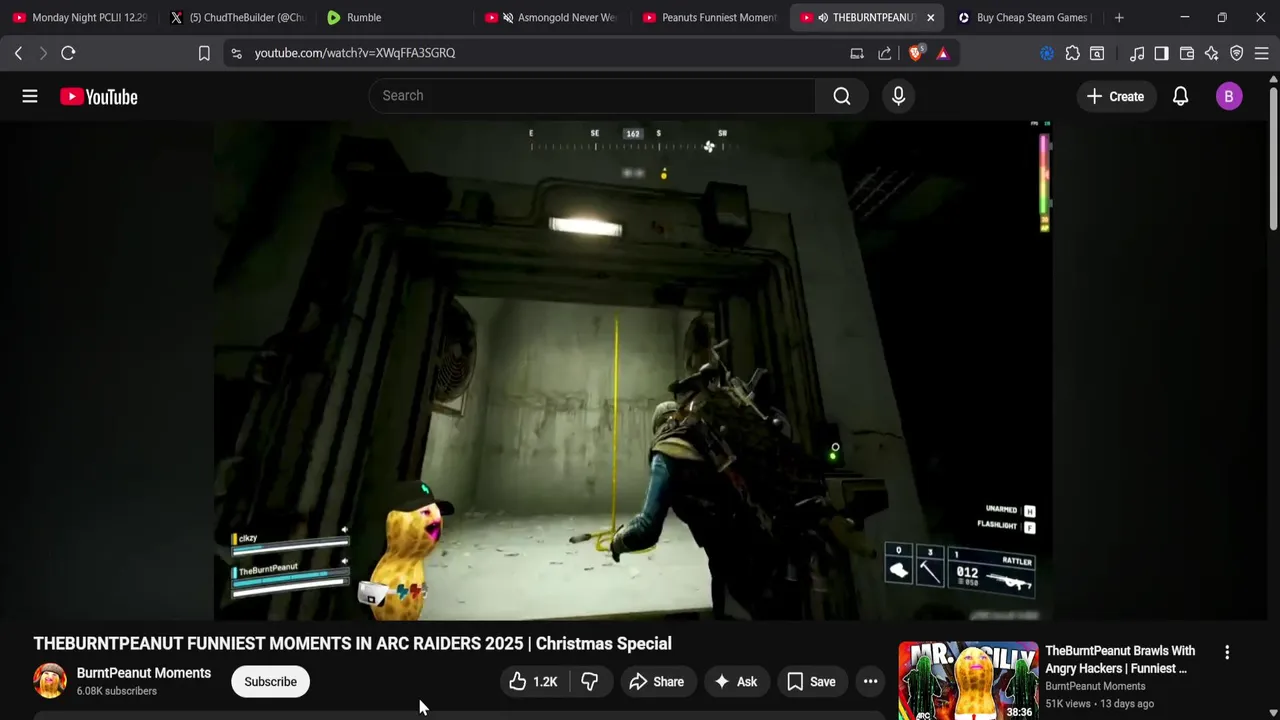Open BurntPeanut Moments name under recommended video
Screen dimensions: 1280x720
(x=1095, y=686)
